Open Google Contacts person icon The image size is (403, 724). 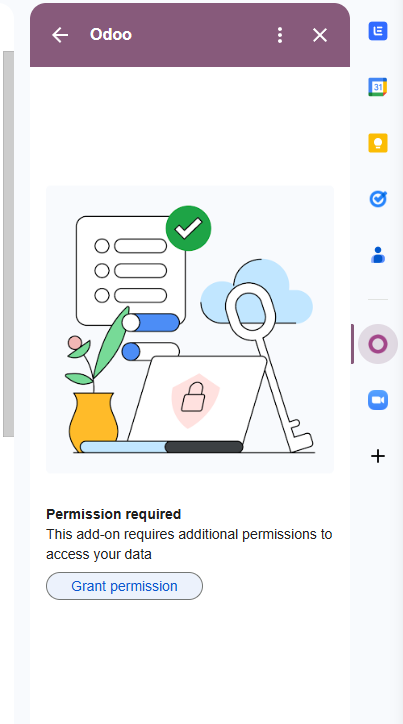(x=378, y=255)
